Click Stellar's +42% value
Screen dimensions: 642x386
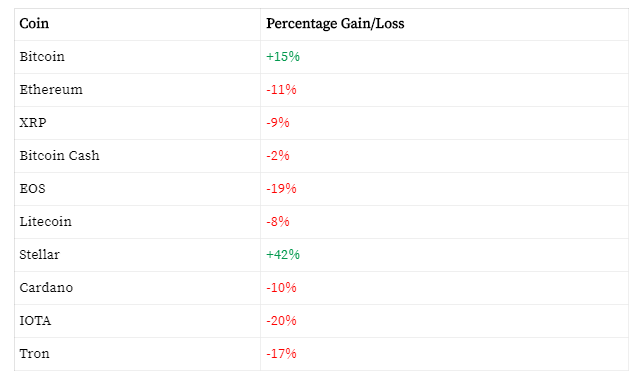click(283, 255)
